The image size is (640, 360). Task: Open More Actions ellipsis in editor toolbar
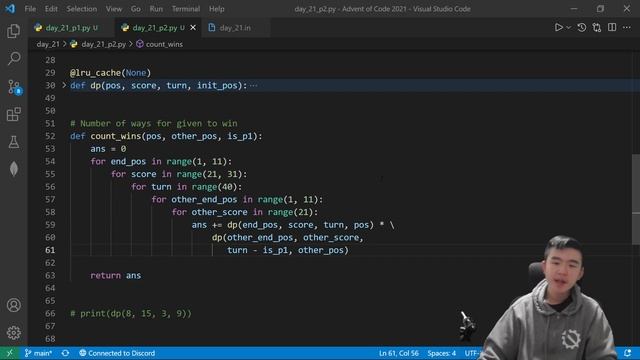[627, 27]
